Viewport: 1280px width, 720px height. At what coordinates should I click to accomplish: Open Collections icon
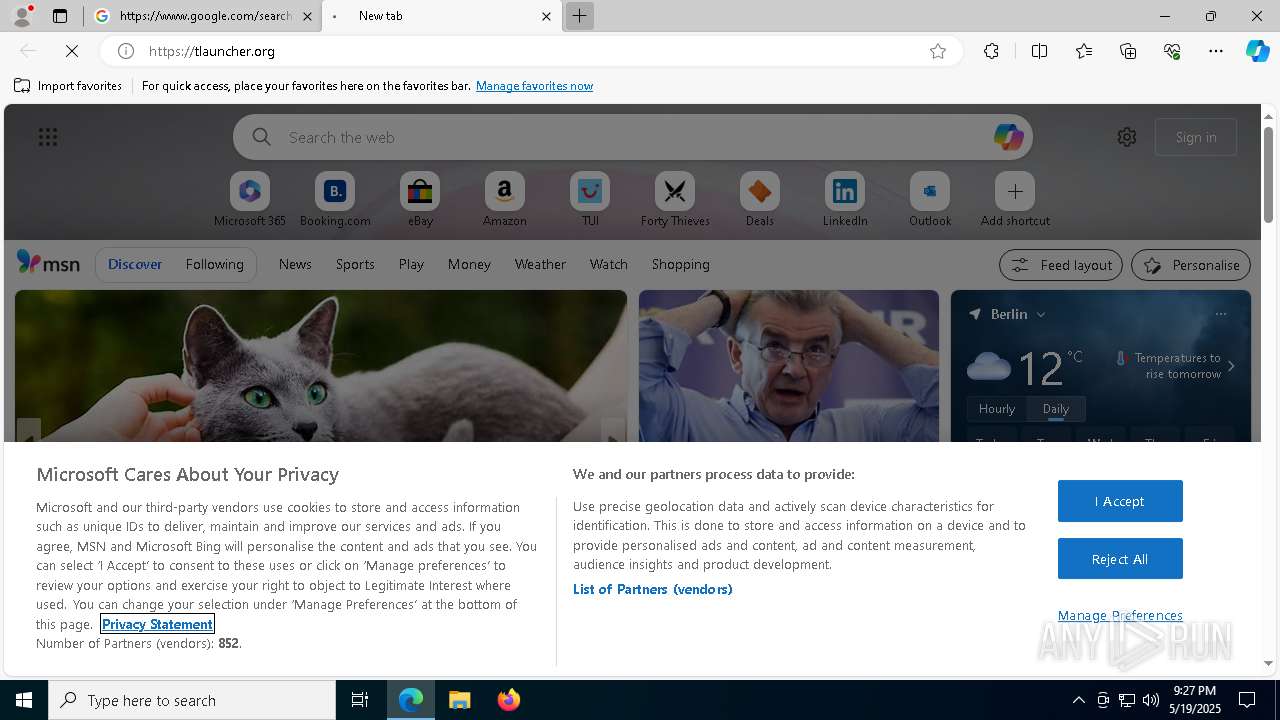point(1128,51)
